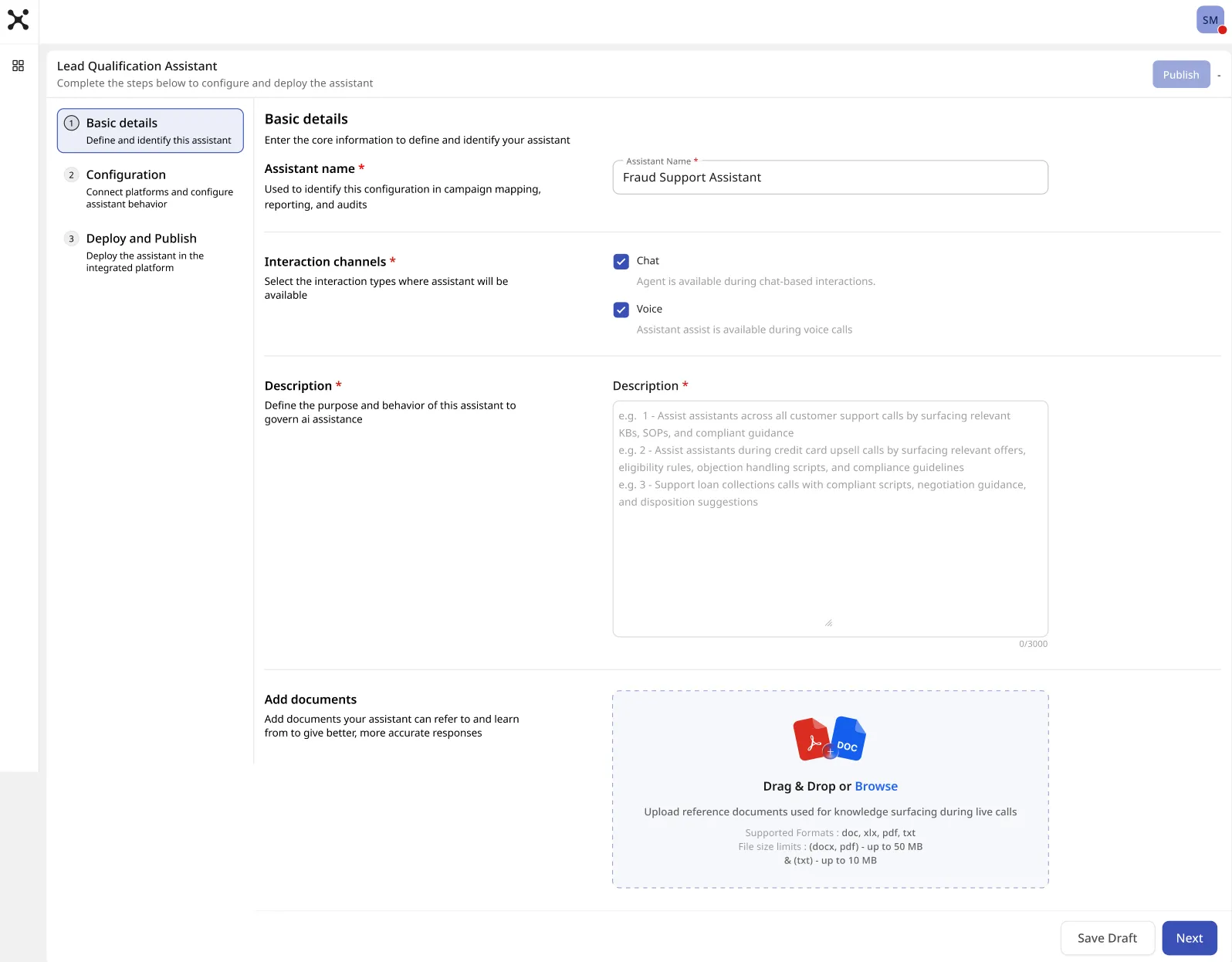The image size is (1232, 962).
Task: Click into the Description text area
Action: point(830,519)
